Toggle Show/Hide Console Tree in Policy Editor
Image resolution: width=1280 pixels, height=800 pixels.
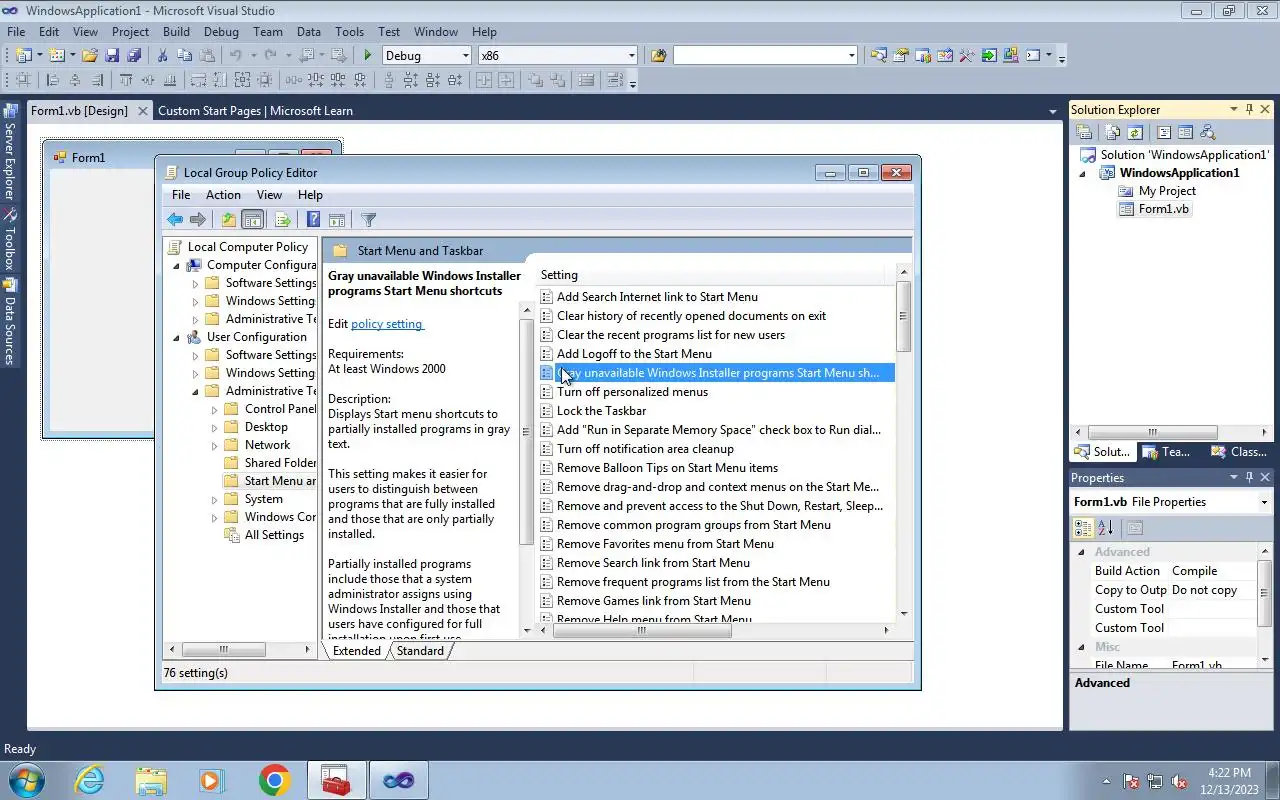[253, 220]
